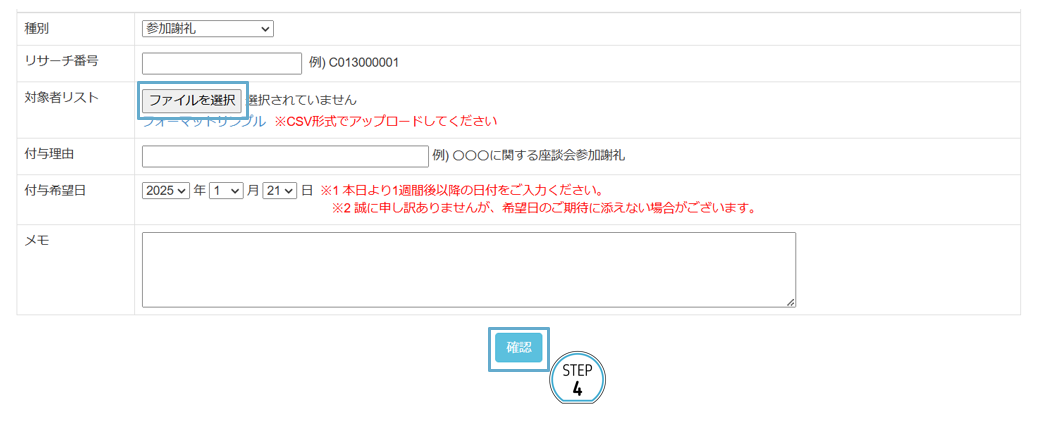Click the 対象者リスト row label

61,97
